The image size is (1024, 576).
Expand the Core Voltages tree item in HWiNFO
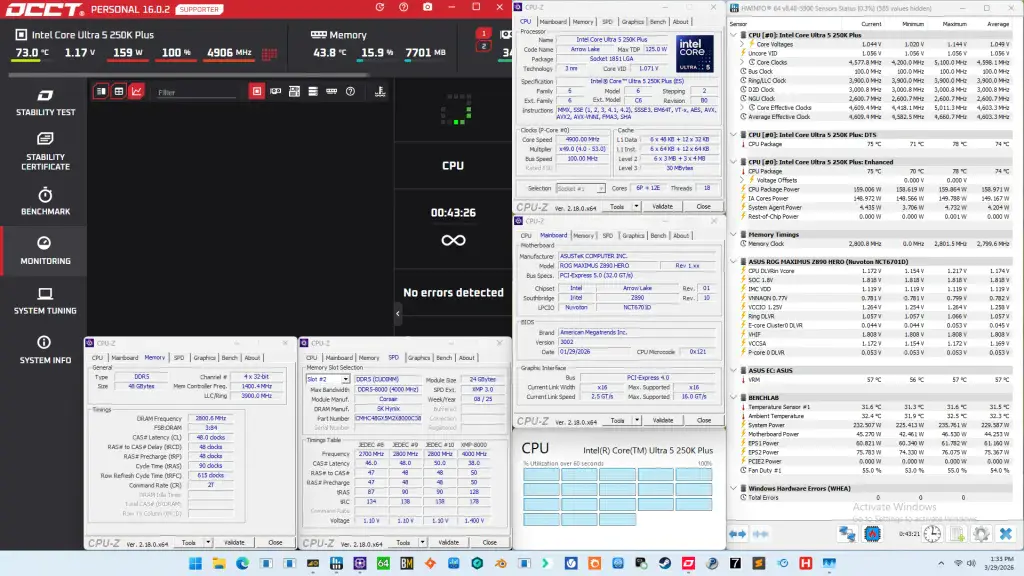[743, 44]
